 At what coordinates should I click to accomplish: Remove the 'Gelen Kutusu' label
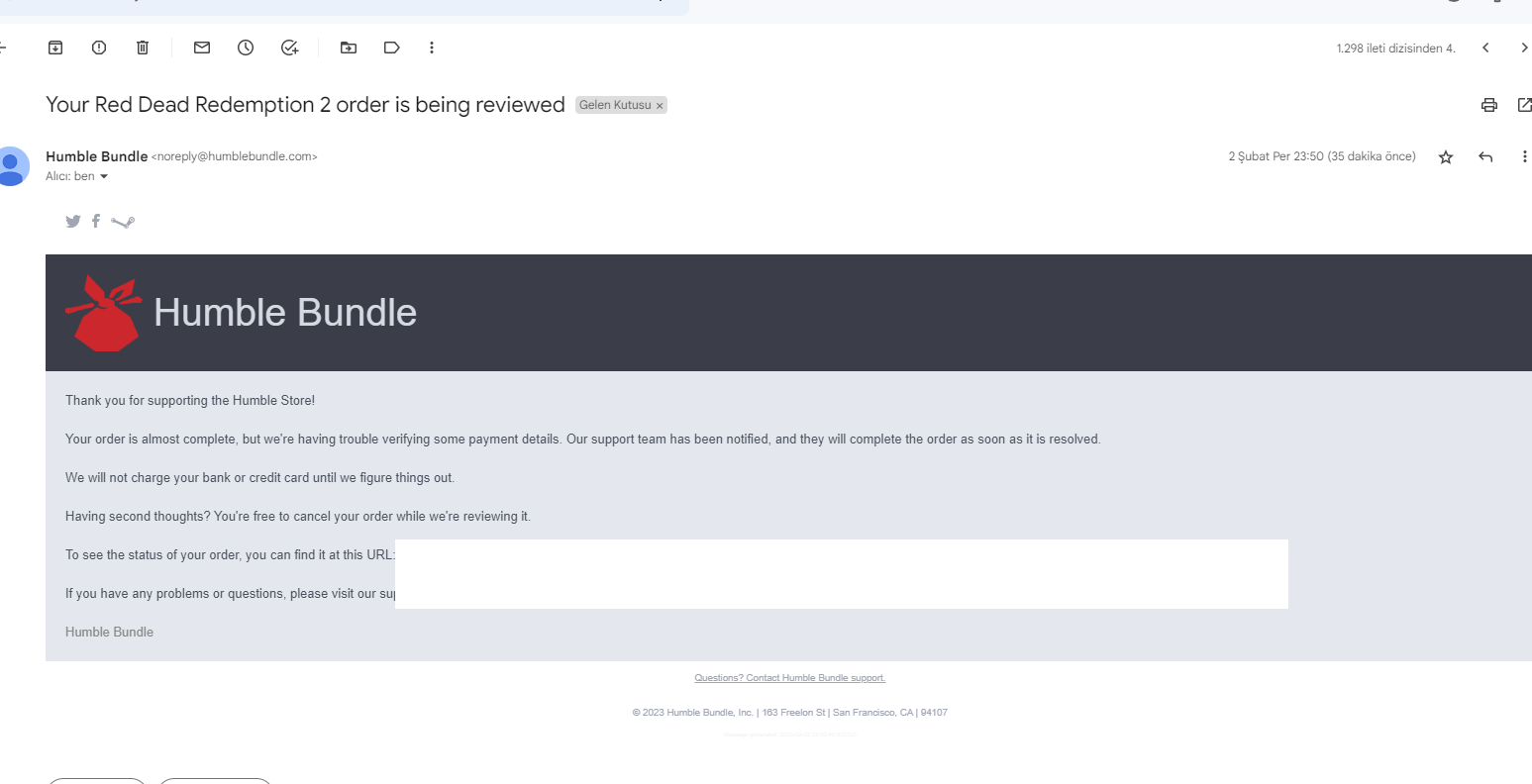(x=660, y=106)
